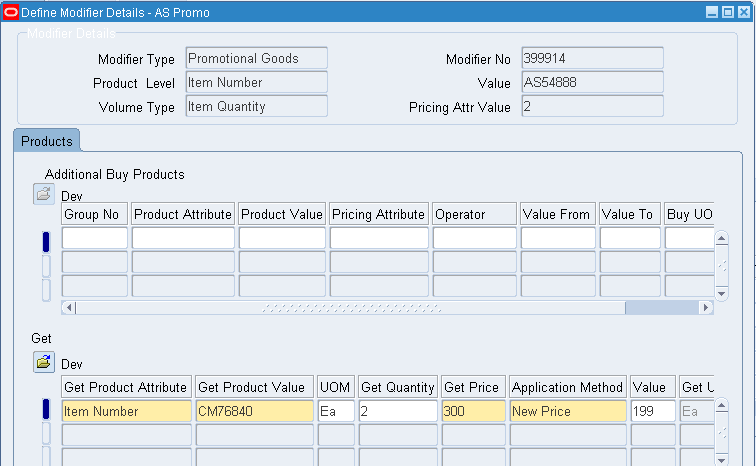Open the Additional Buy Products Dev folder icon
This screenshot has width=756, height=466.
[43, 194]
